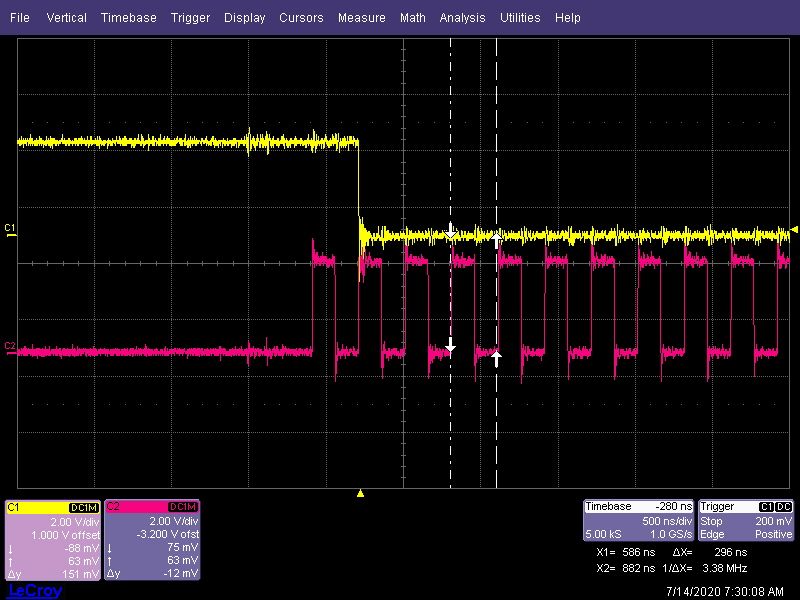Open the Measure menu
This screenshot has width=800, height=600.
coord(361,17)
